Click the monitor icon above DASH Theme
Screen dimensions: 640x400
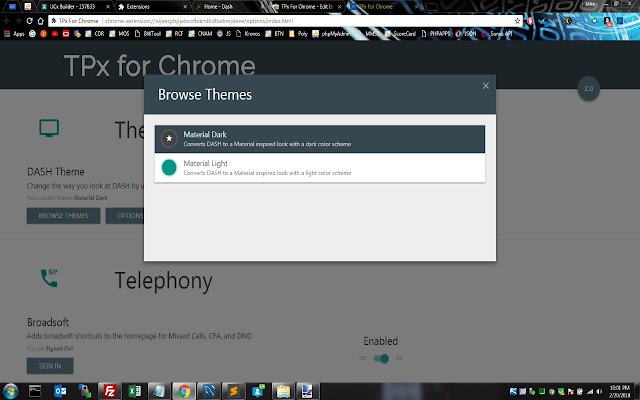point(49,128)
